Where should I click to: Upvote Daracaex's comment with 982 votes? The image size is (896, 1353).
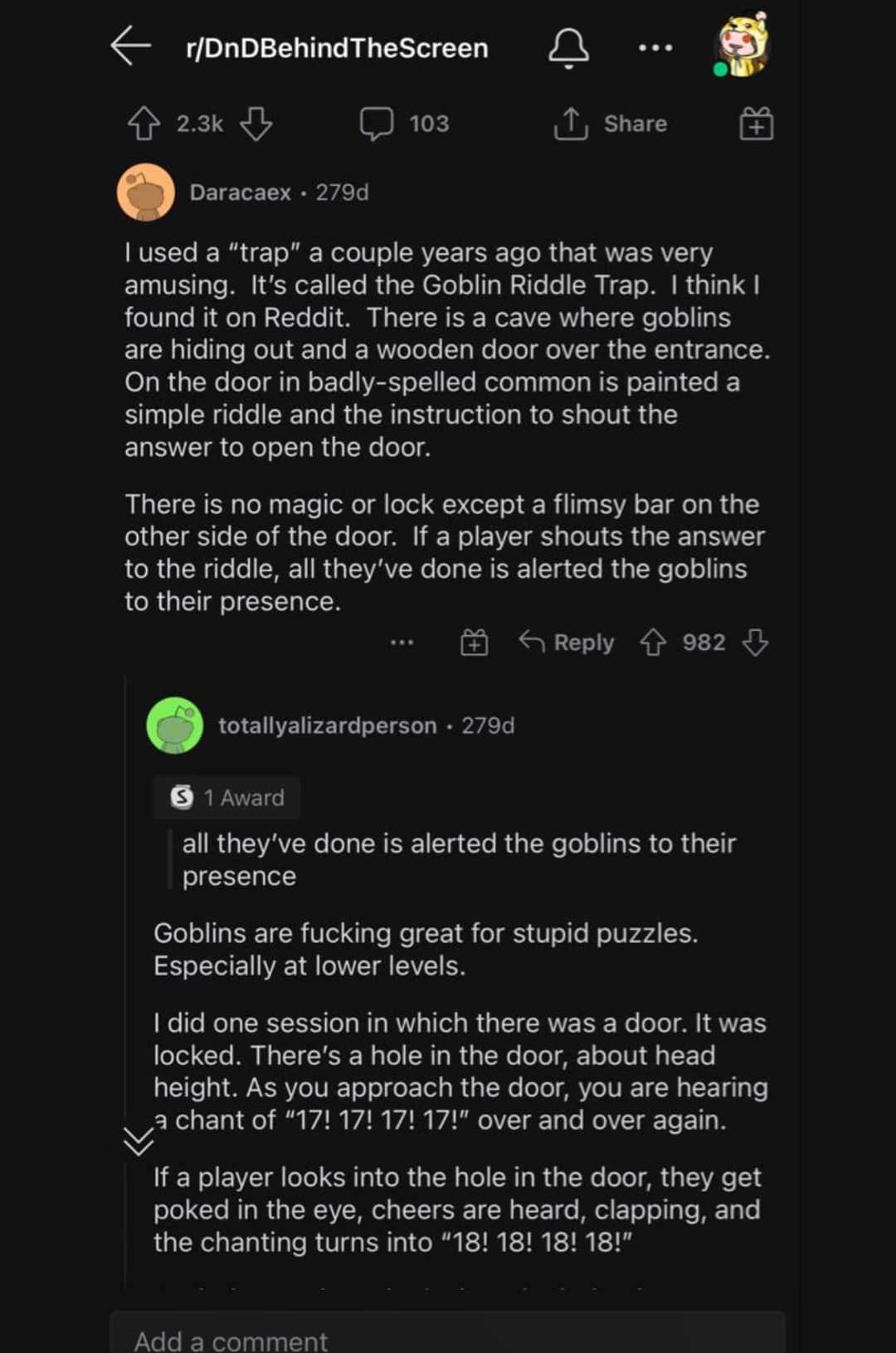[654, 642]
